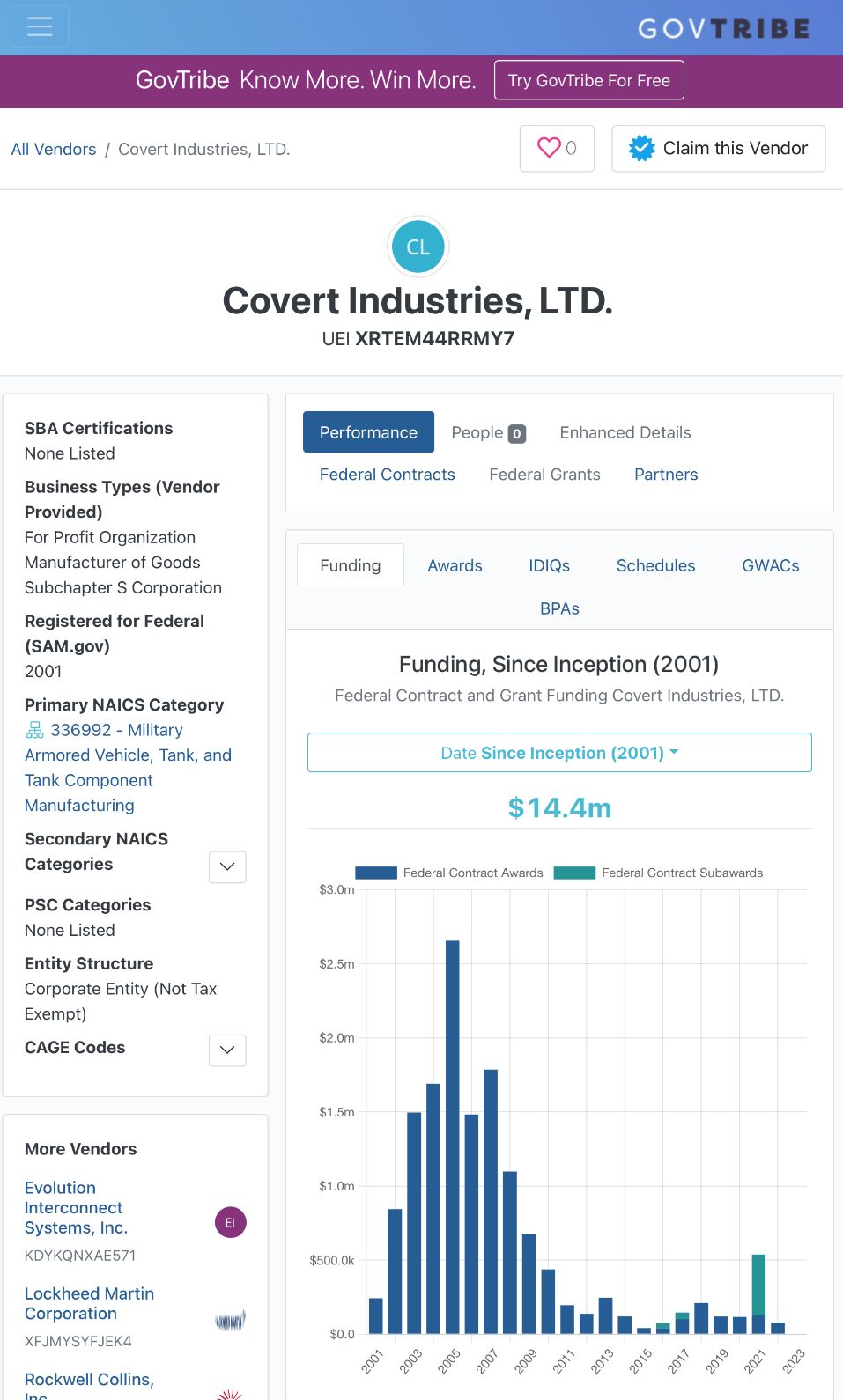Open Lockheed Martin Corporation vendor link
This screenshot has height=1400, width=843.
89,1303
